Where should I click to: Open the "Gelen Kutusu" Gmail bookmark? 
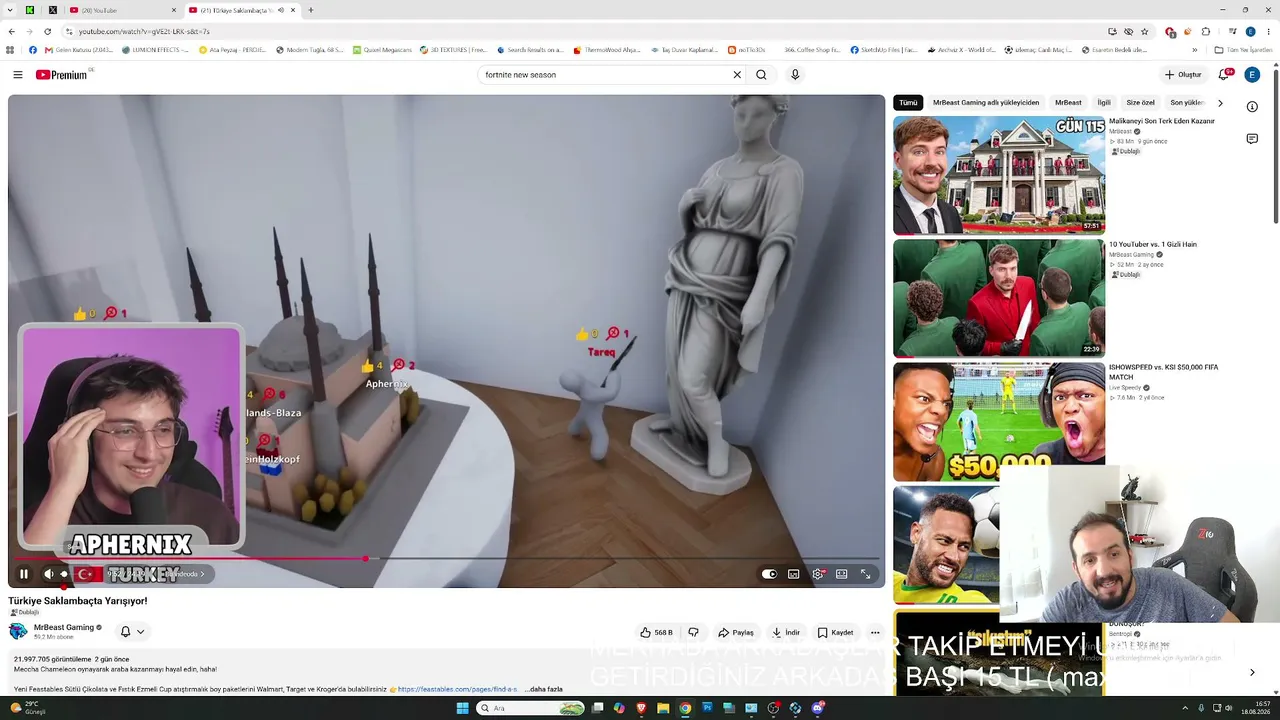tap(78, 50)
